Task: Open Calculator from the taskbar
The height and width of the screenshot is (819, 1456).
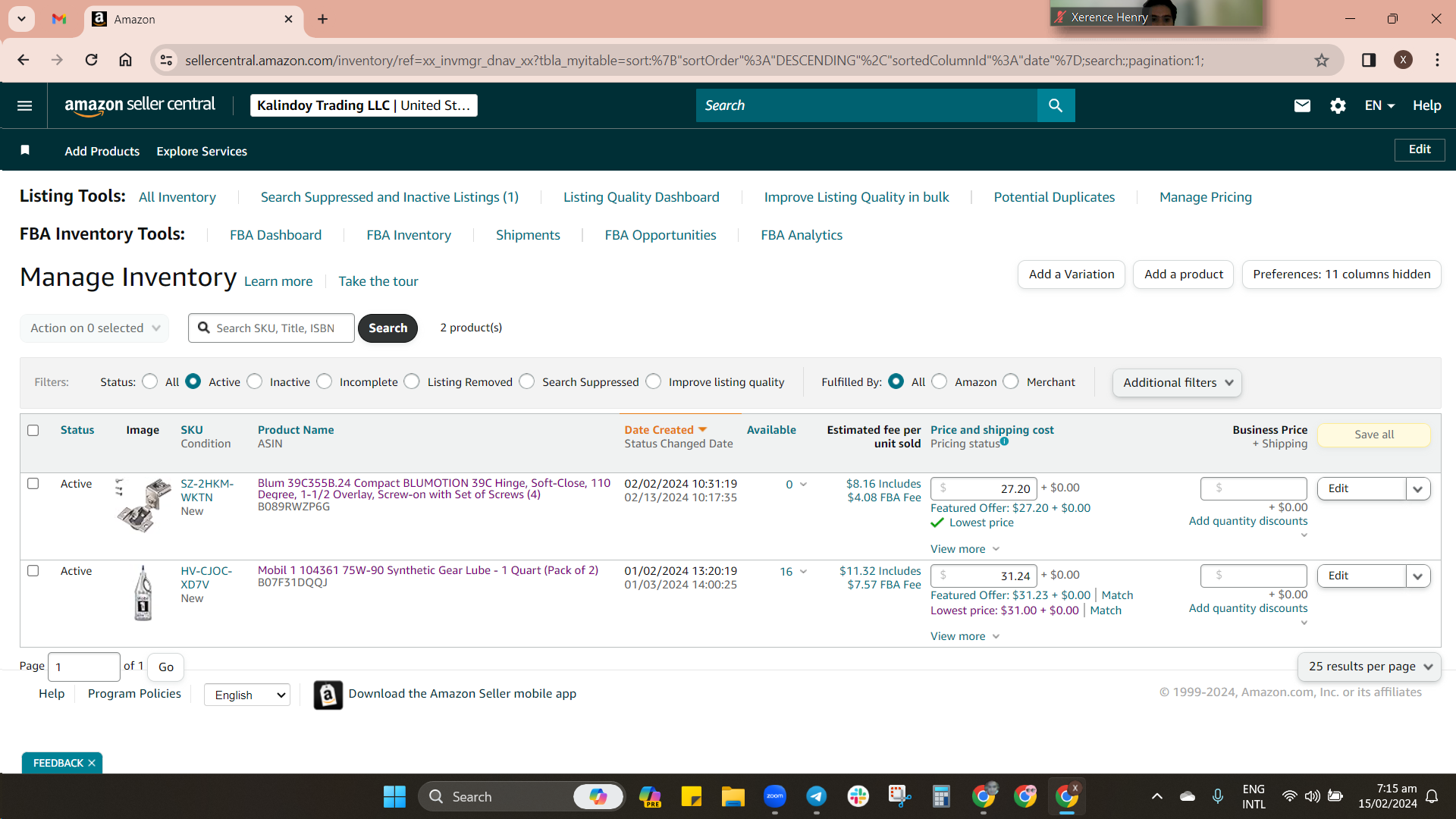Action: pyautogui.click(x=941, y=796)
